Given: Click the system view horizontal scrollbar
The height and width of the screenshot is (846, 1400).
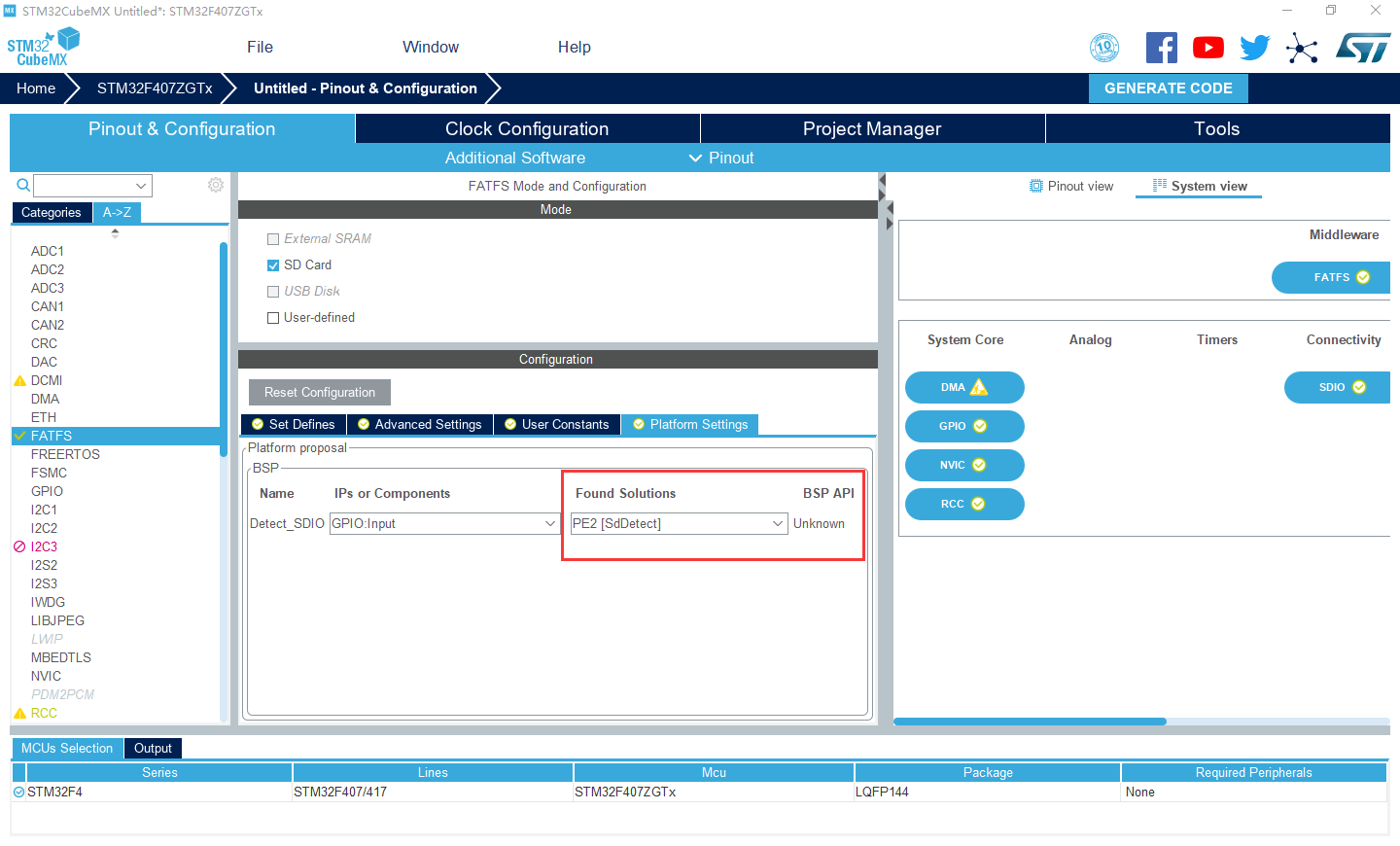Looking at the screenshot, I should click(x=1030, y=722).
